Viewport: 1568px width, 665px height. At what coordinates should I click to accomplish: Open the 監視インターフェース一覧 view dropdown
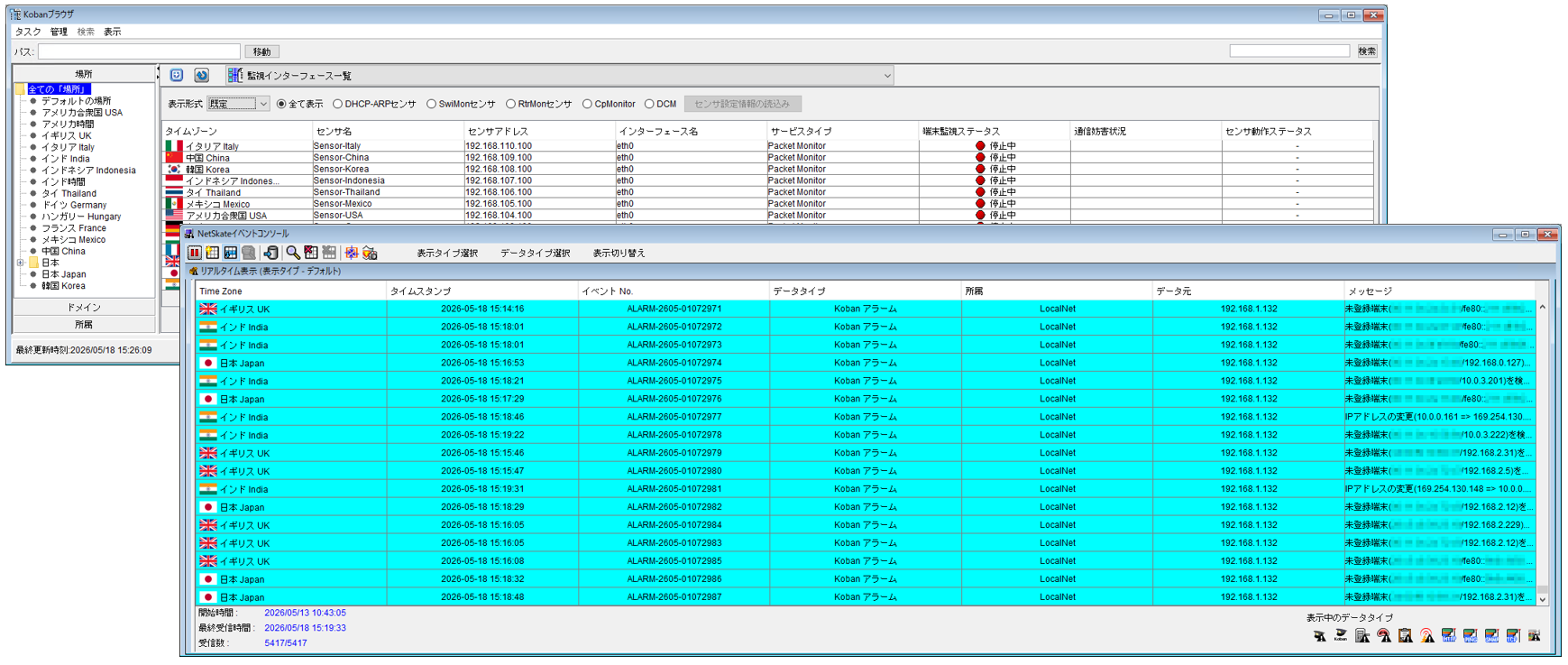click(x=560, y=76)
